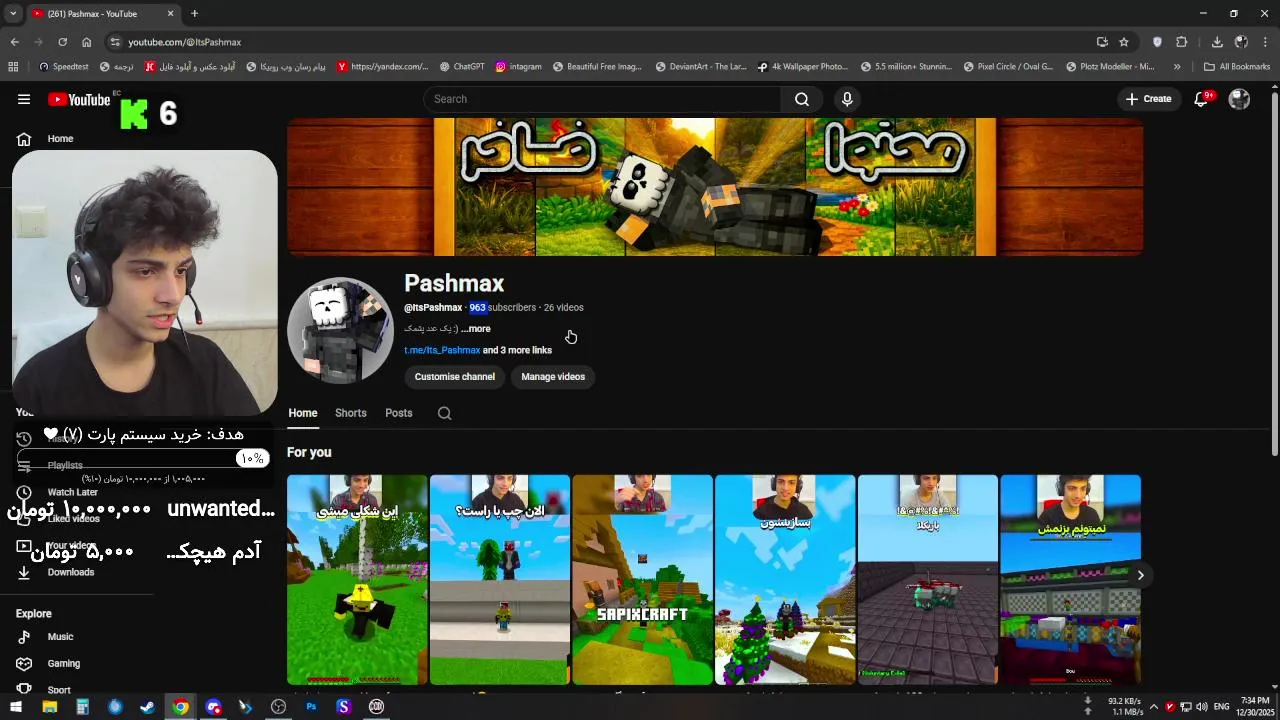Open the YouTube hamburger guide menu
The height and width of the screenshot is (720, 1280).
tap(24, 99)
